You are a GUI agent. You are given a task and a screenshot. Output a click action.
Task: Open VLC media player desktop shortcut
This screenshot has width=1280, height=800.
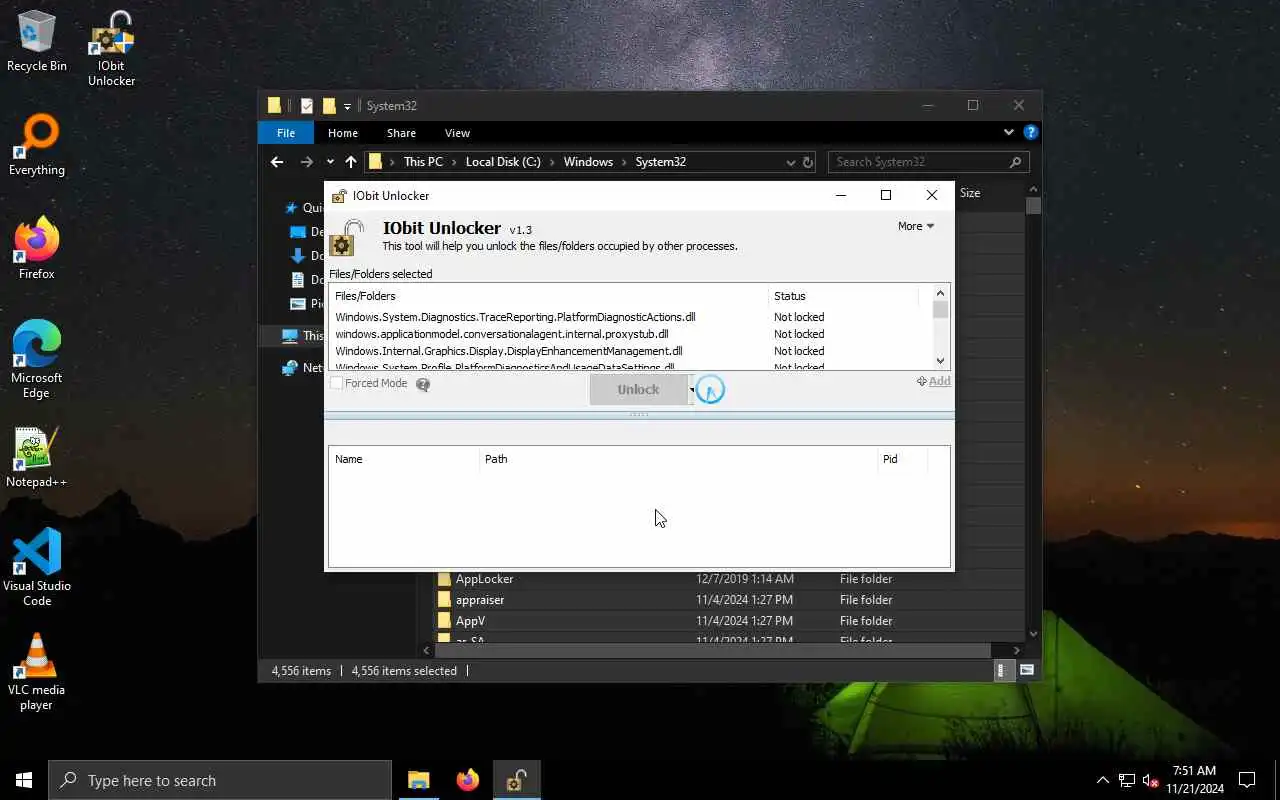pyautogui.click(x=37, y=672)
